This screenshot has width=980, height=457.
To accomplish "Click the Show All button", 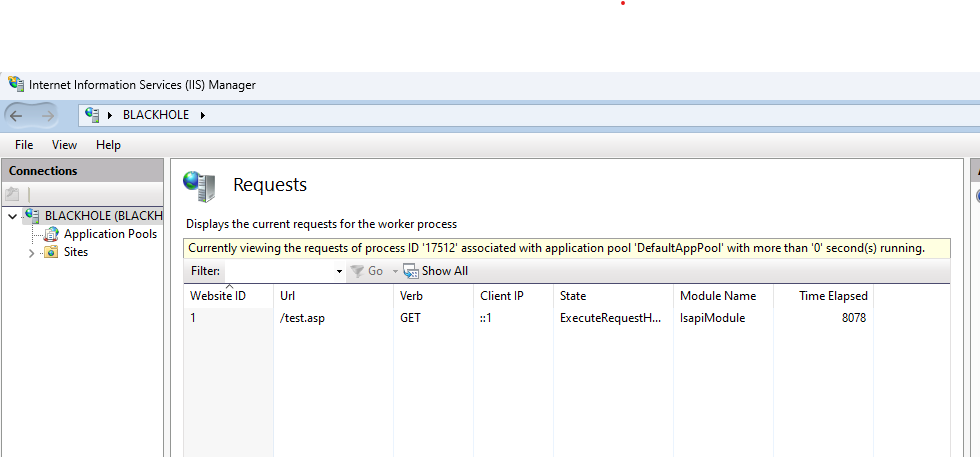I will click(436, 271).
